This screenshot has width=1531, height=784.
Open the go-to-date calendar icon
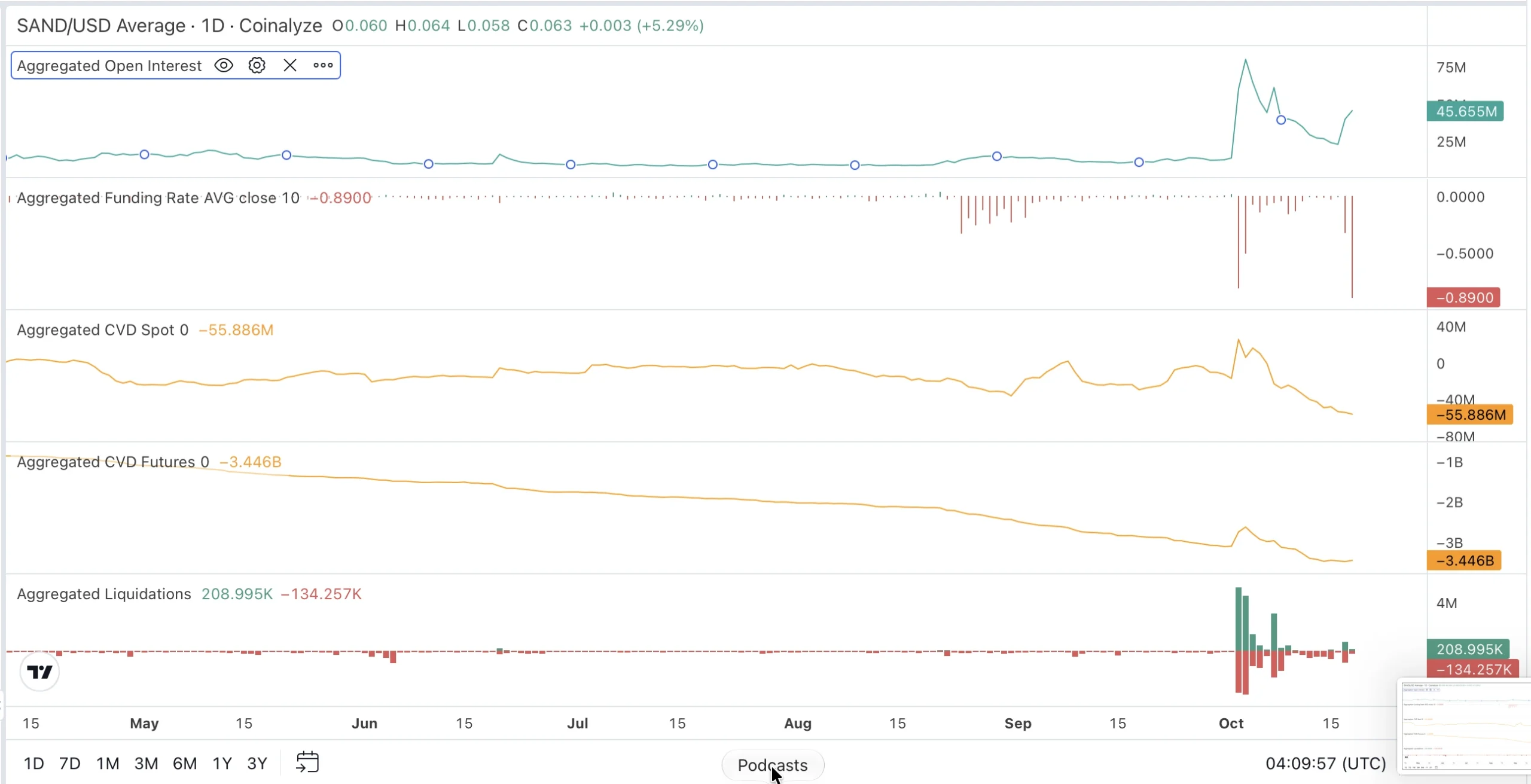point(307,762)
